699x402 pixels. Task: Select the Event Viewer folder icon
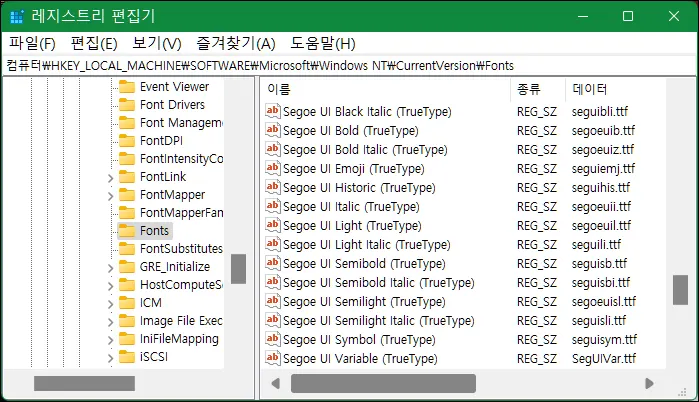[127, 87]
